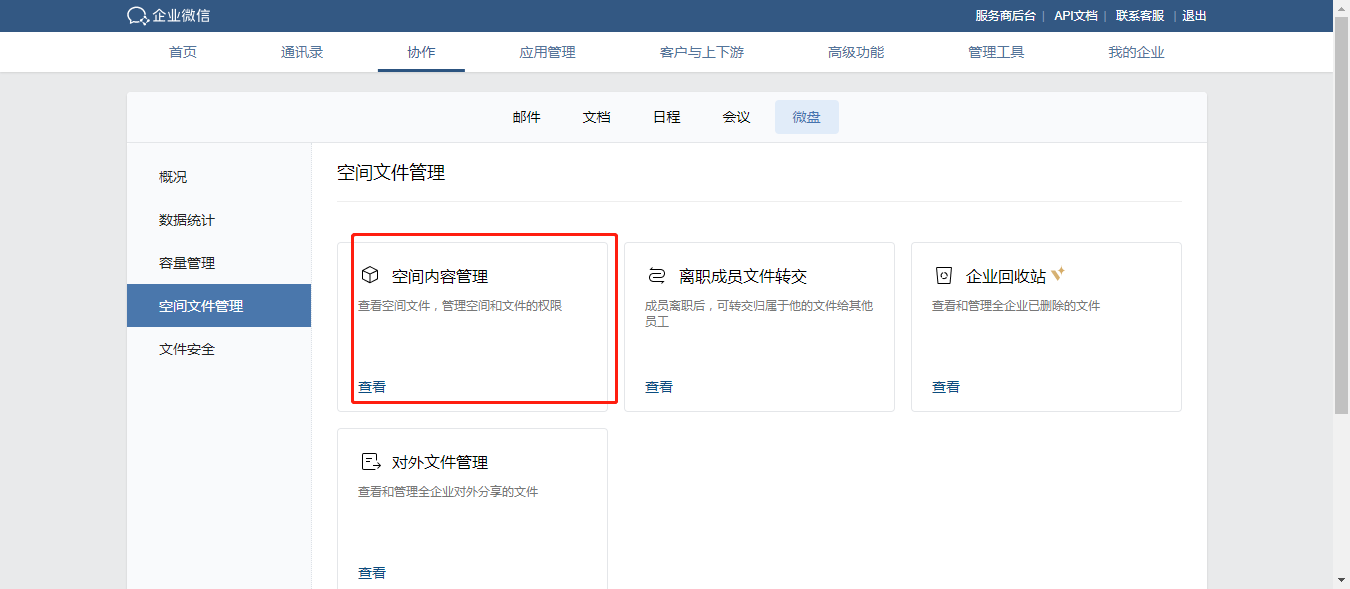The image size is (1350, 589).
Task: Select the 邮件 sub-tab
Action: [x=527, y=117]
